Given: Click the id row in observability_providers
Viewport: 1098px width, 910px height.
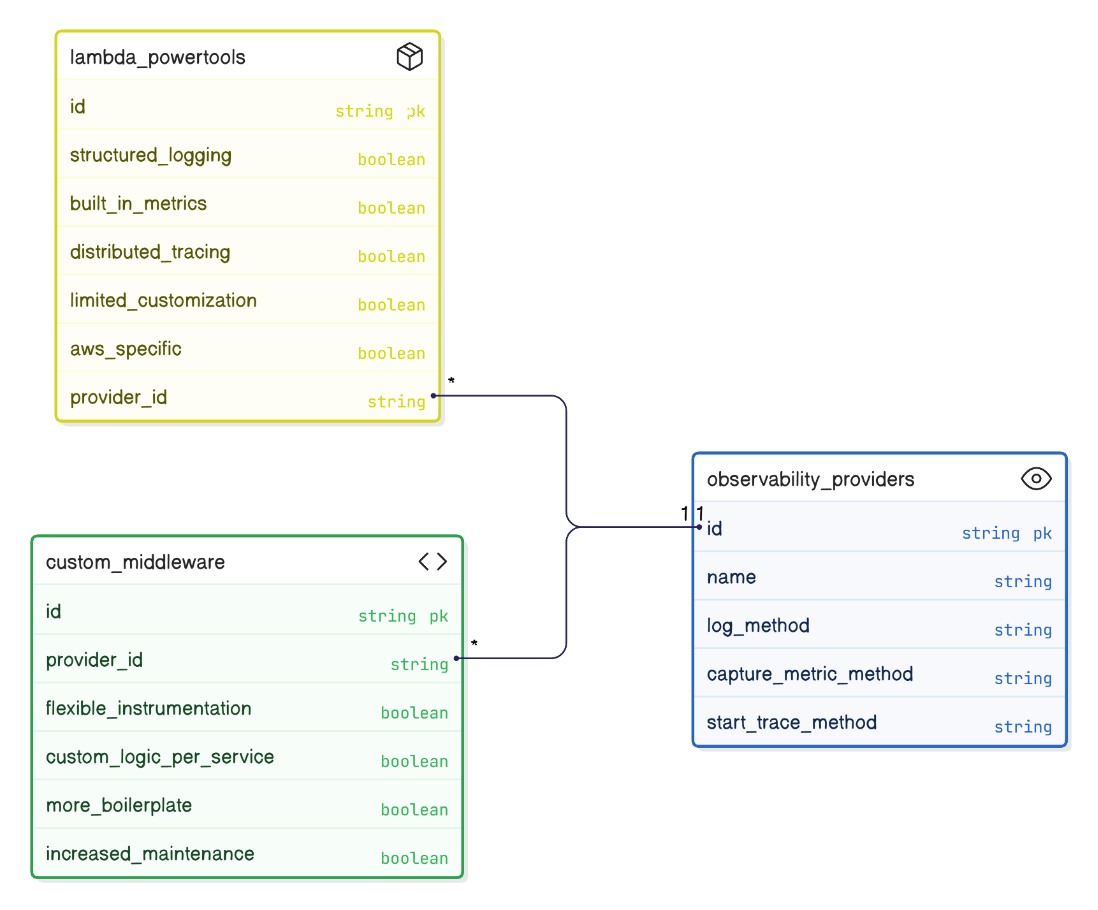Looking at the screenshot, I should (880, 527).
